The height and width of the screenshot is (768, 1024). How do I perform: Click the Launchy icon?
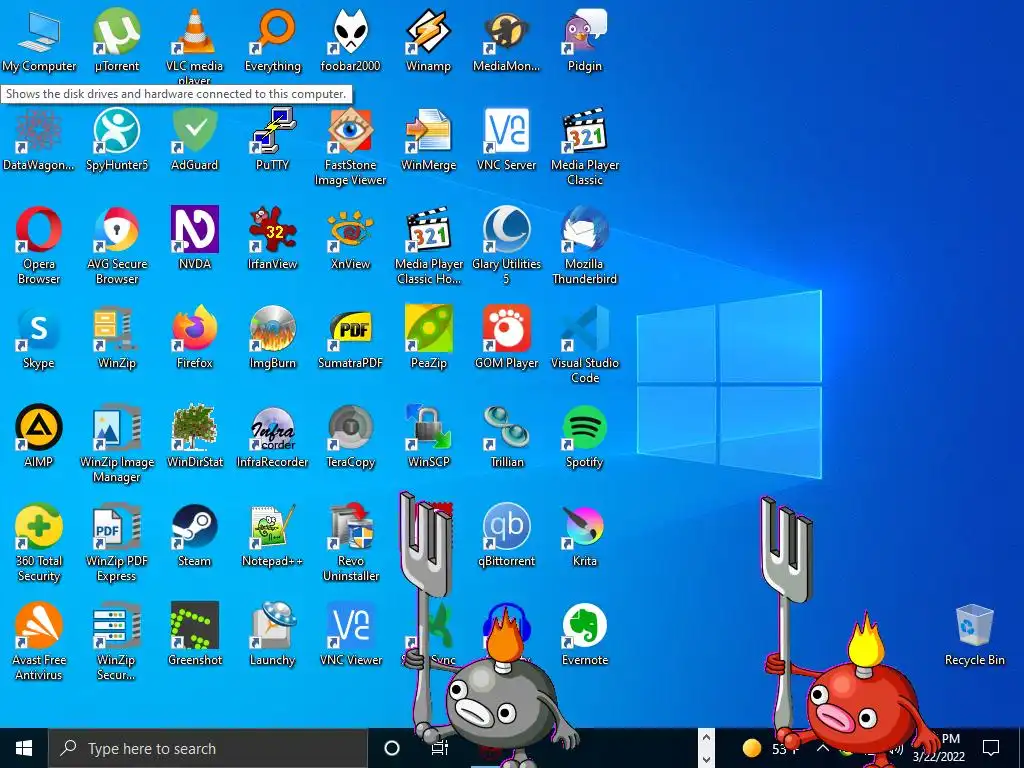(273, 626)
